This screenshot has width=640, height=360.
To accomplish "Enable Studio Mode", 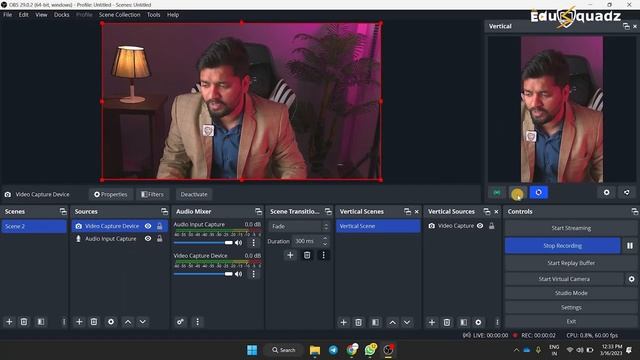I will [x=571, y=293].
